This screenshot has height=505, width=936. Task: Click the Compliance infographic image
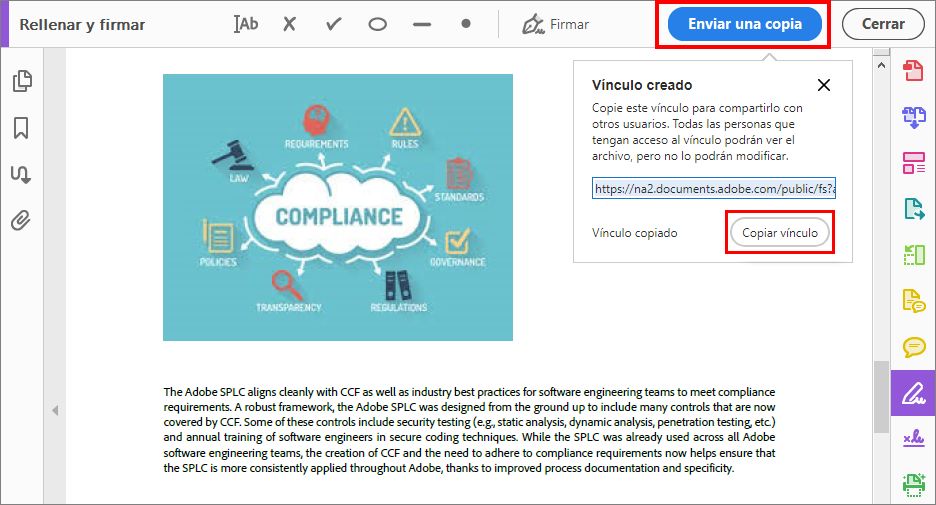(338, 207)
